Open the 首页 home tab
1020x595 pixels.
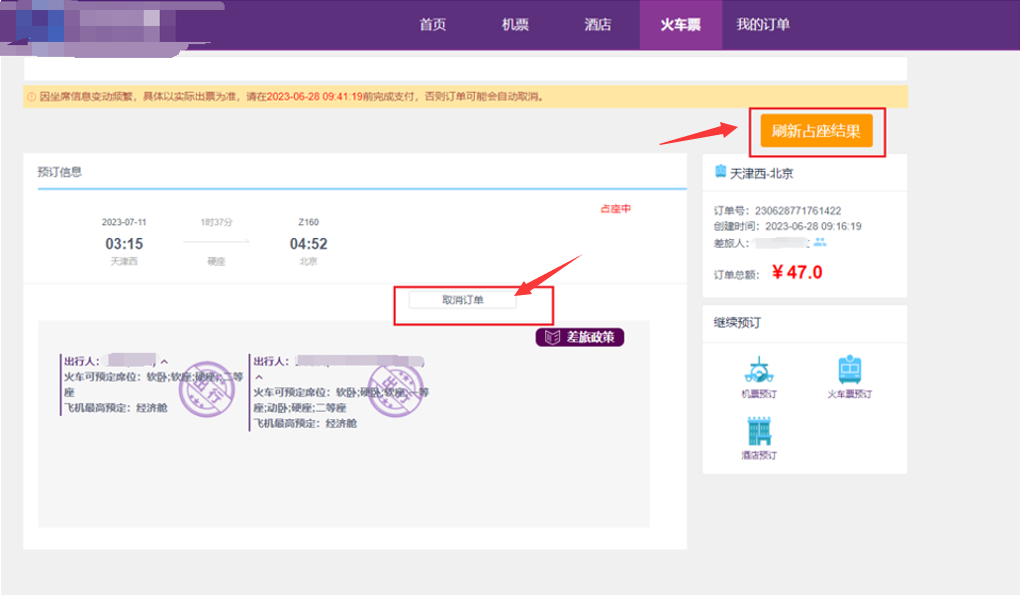click(x=433, y=25)
